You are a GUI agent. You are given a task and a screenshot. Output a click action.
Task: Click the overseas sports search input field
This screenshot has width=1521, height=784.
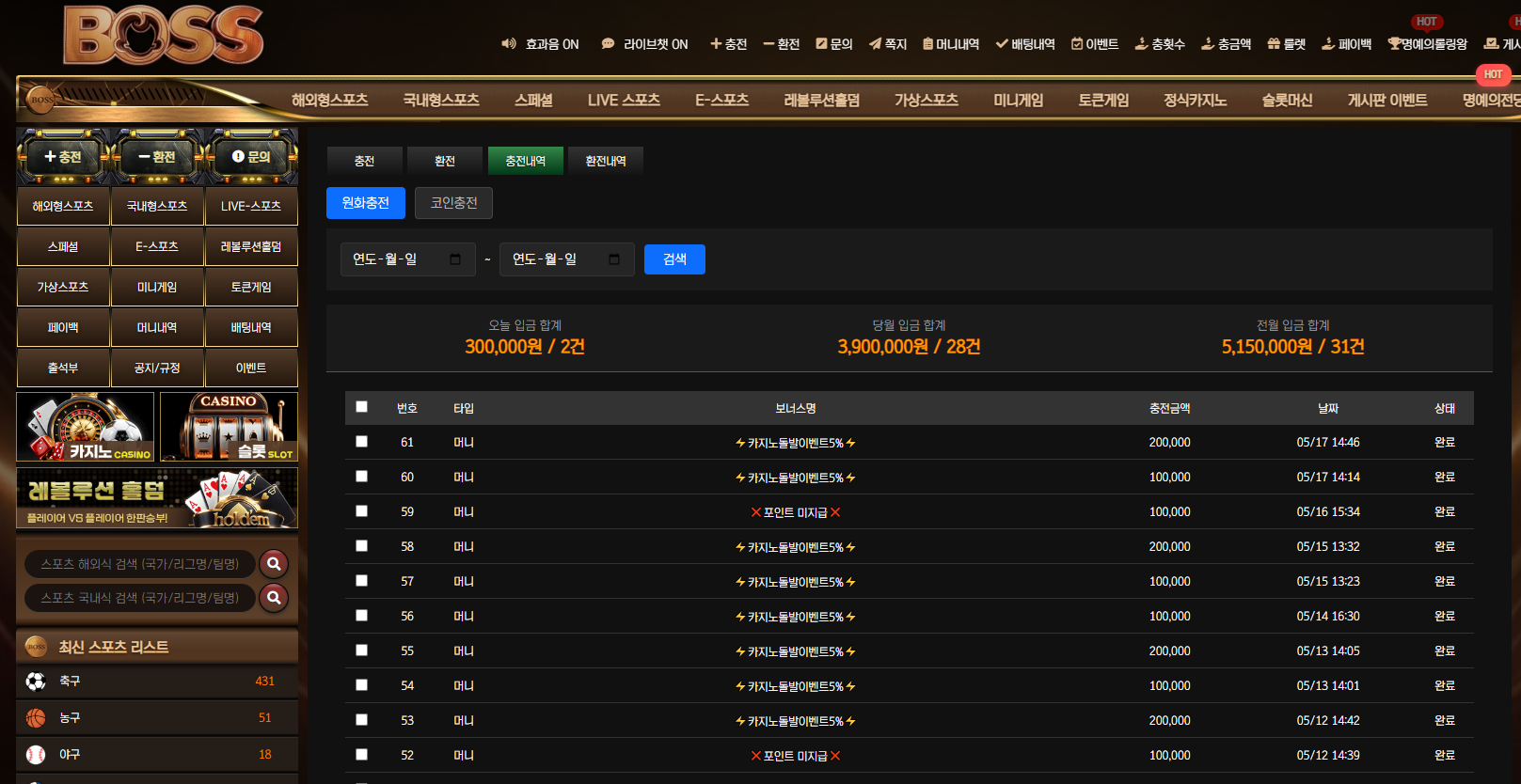tap(140, 564)
